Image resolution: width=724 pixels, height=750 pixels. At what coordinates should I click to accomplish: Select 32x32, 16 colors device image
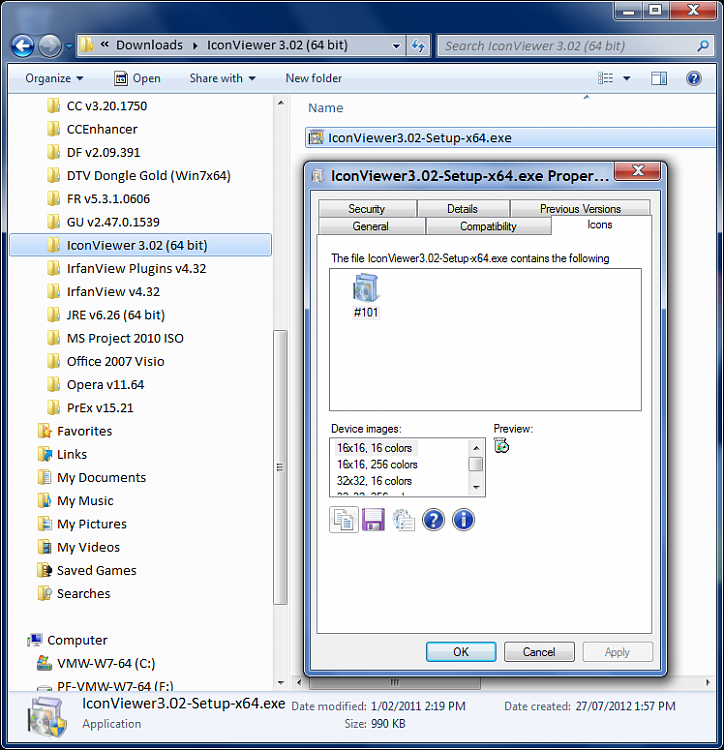click(x=374, y=481)
